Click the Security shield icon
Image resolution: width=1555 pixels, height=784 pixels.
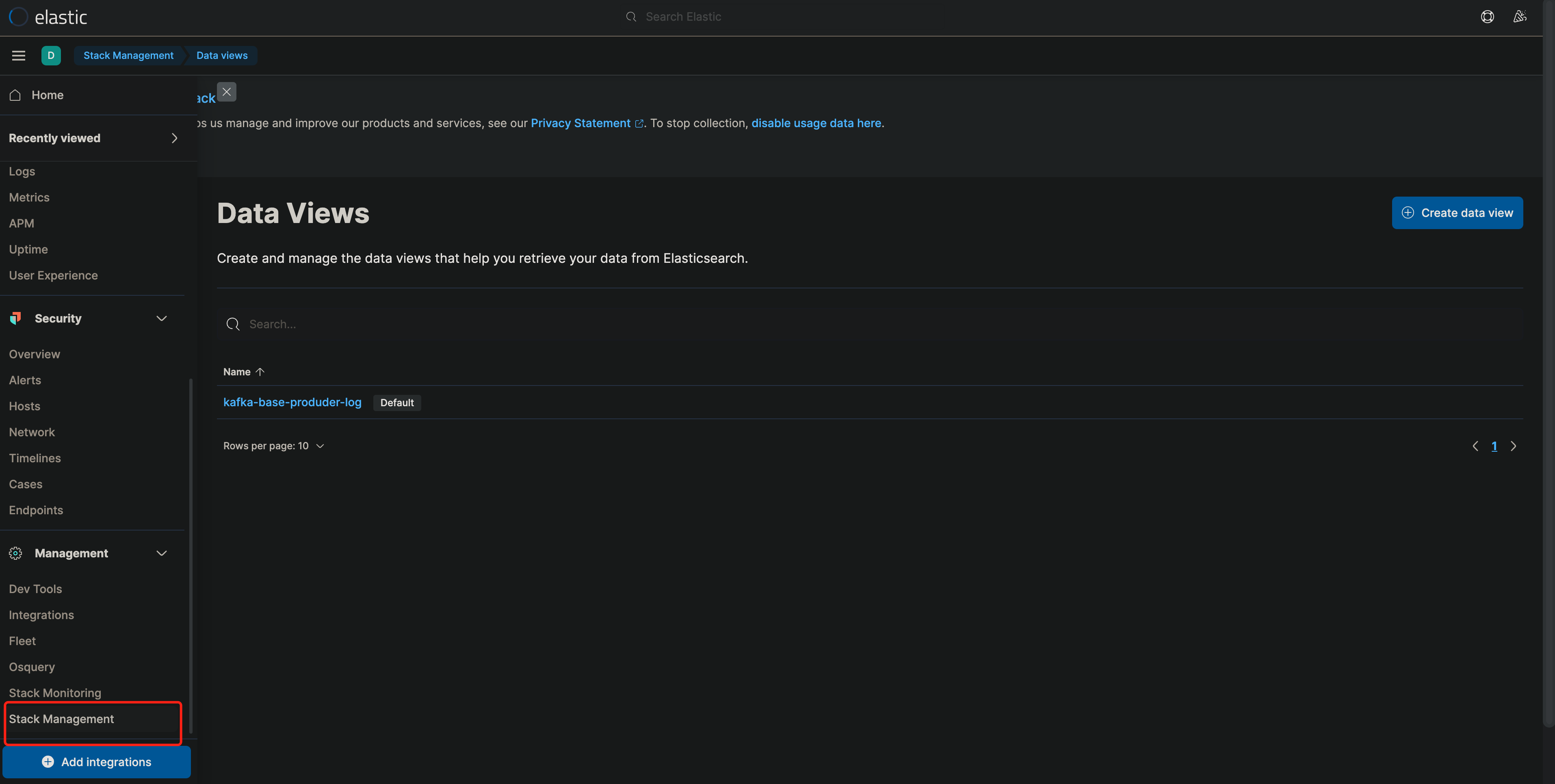[x=16, y=318]
